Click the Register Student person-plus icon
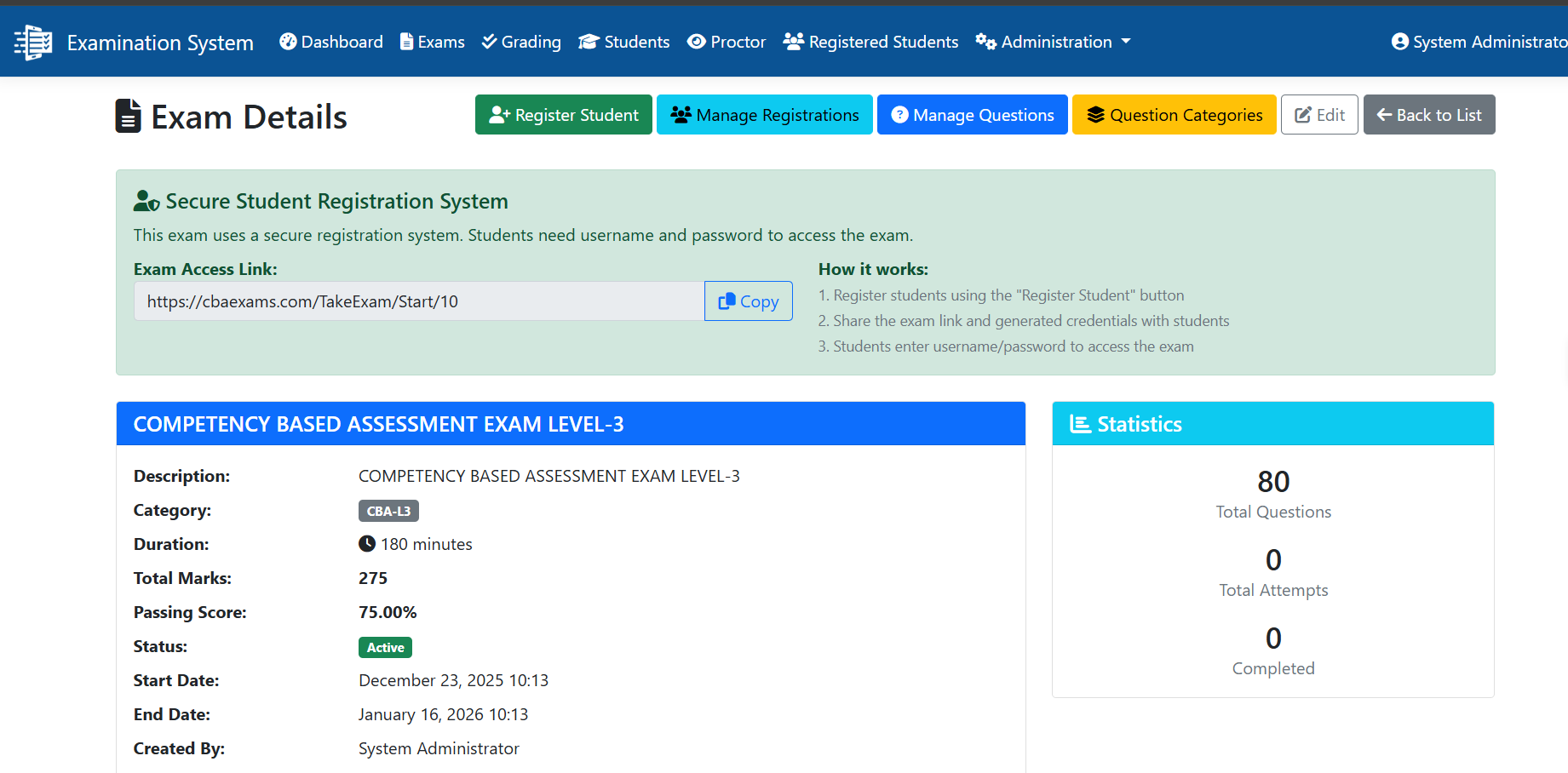The width and height of the screenshot is (1568, 773). click(x=500, y=115)
